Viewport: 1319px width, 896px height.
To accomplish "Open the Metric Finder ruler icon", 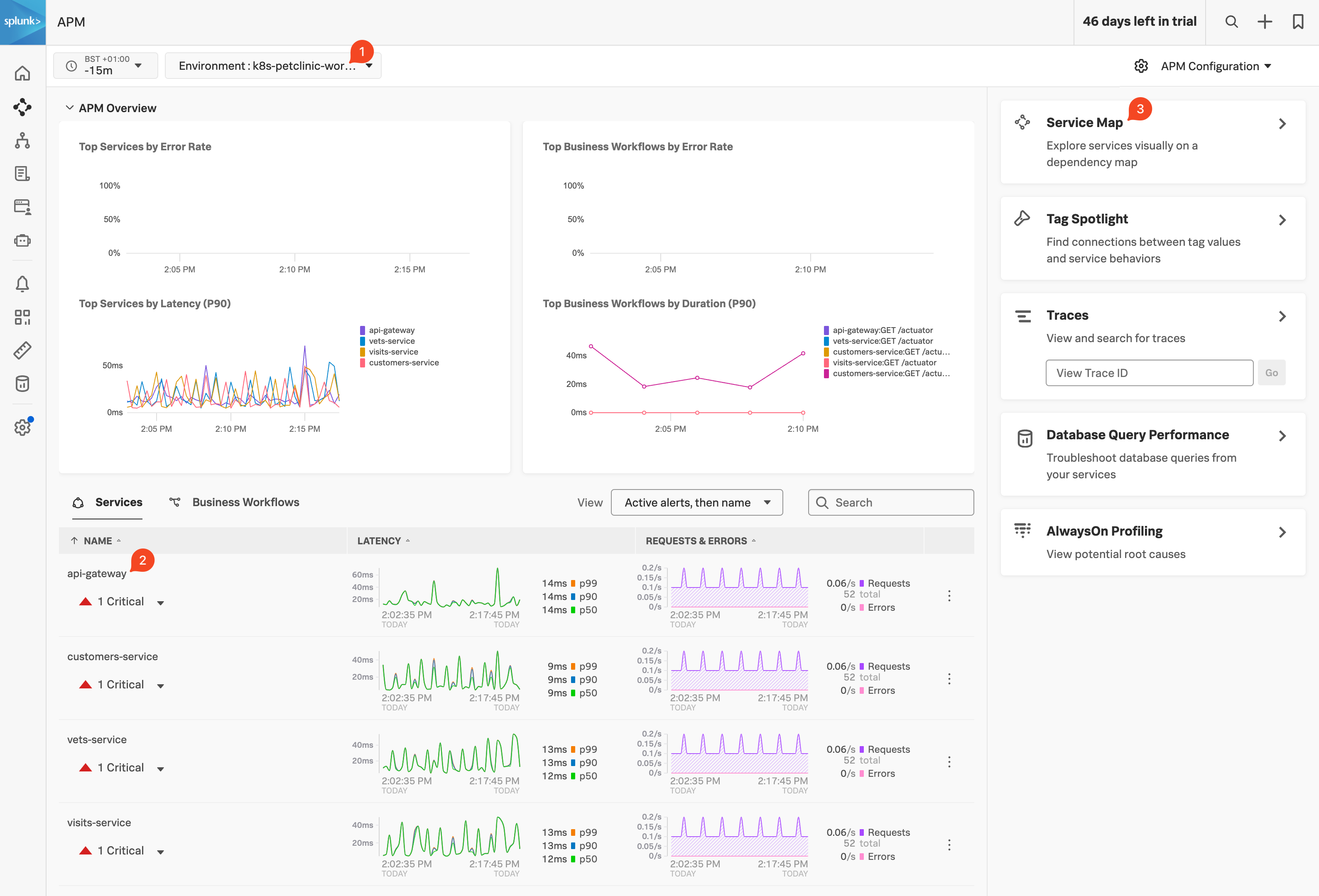I will coord(22,351).
